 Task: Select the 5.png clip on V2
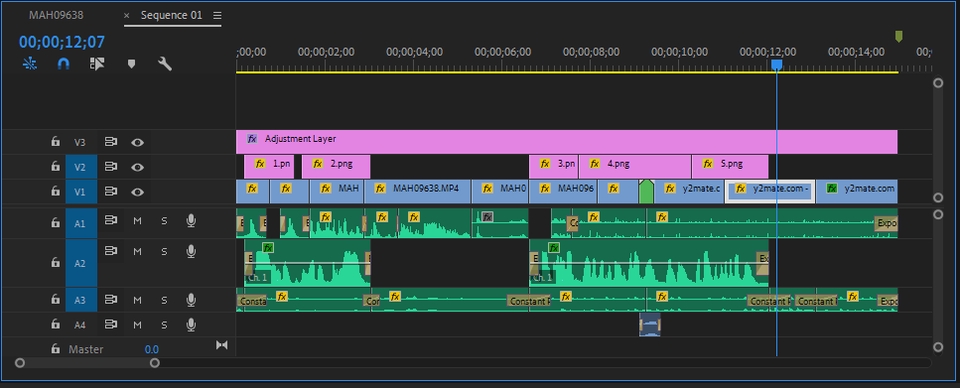click(730, 166)
